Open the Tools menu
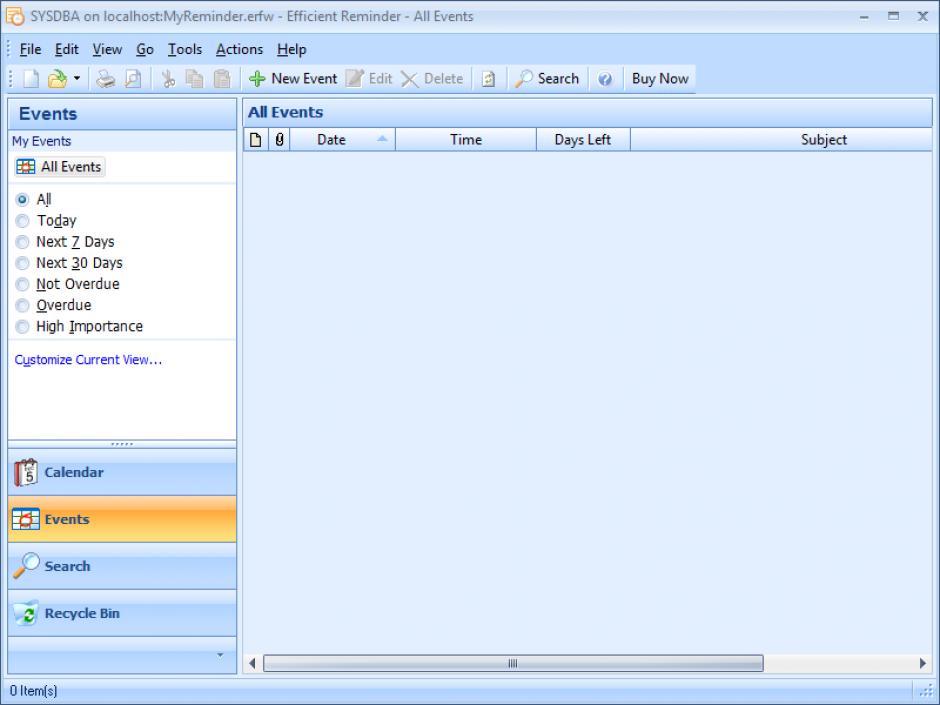The width and height of the screenshot is (940, 705). pos(184,49)
